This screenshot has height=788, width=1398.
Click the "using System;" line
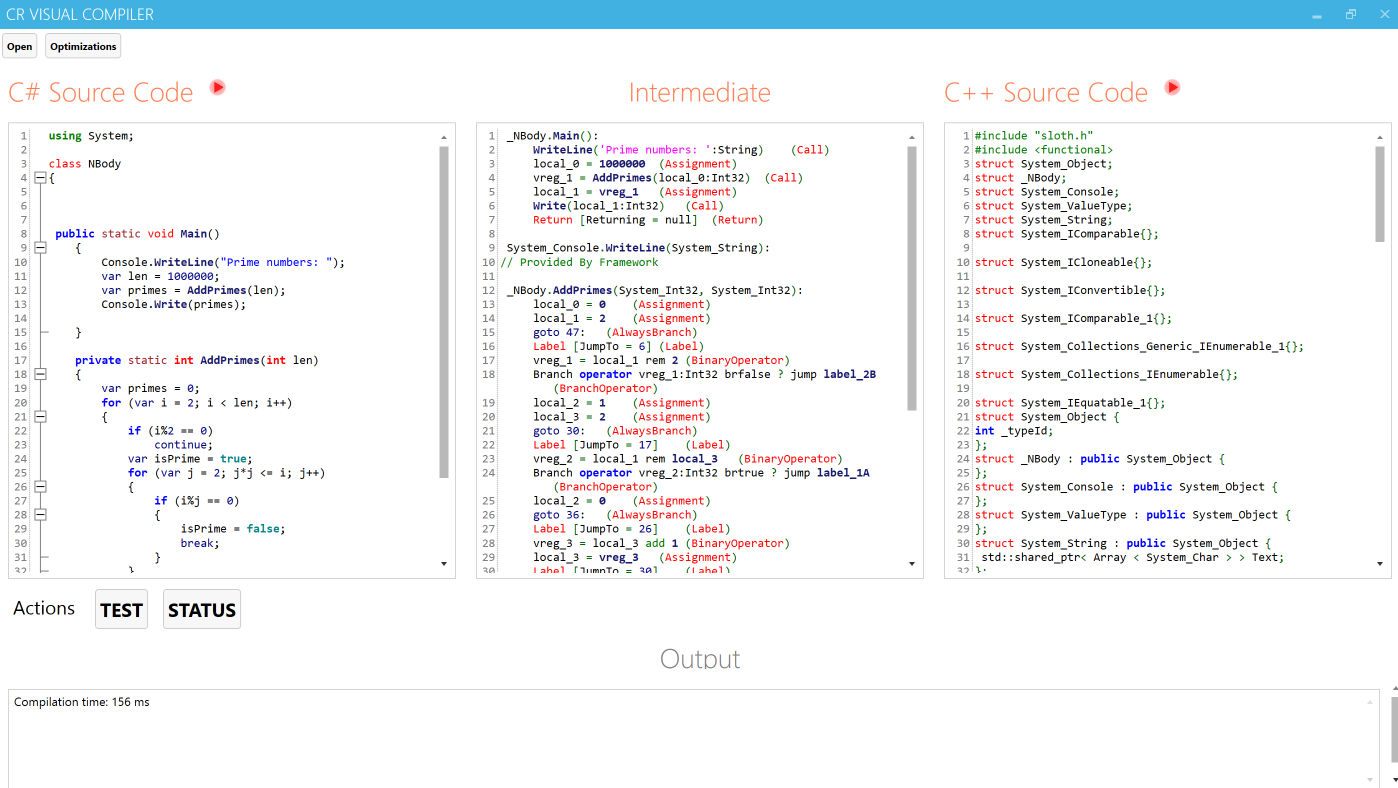click(x=91, y=136)
